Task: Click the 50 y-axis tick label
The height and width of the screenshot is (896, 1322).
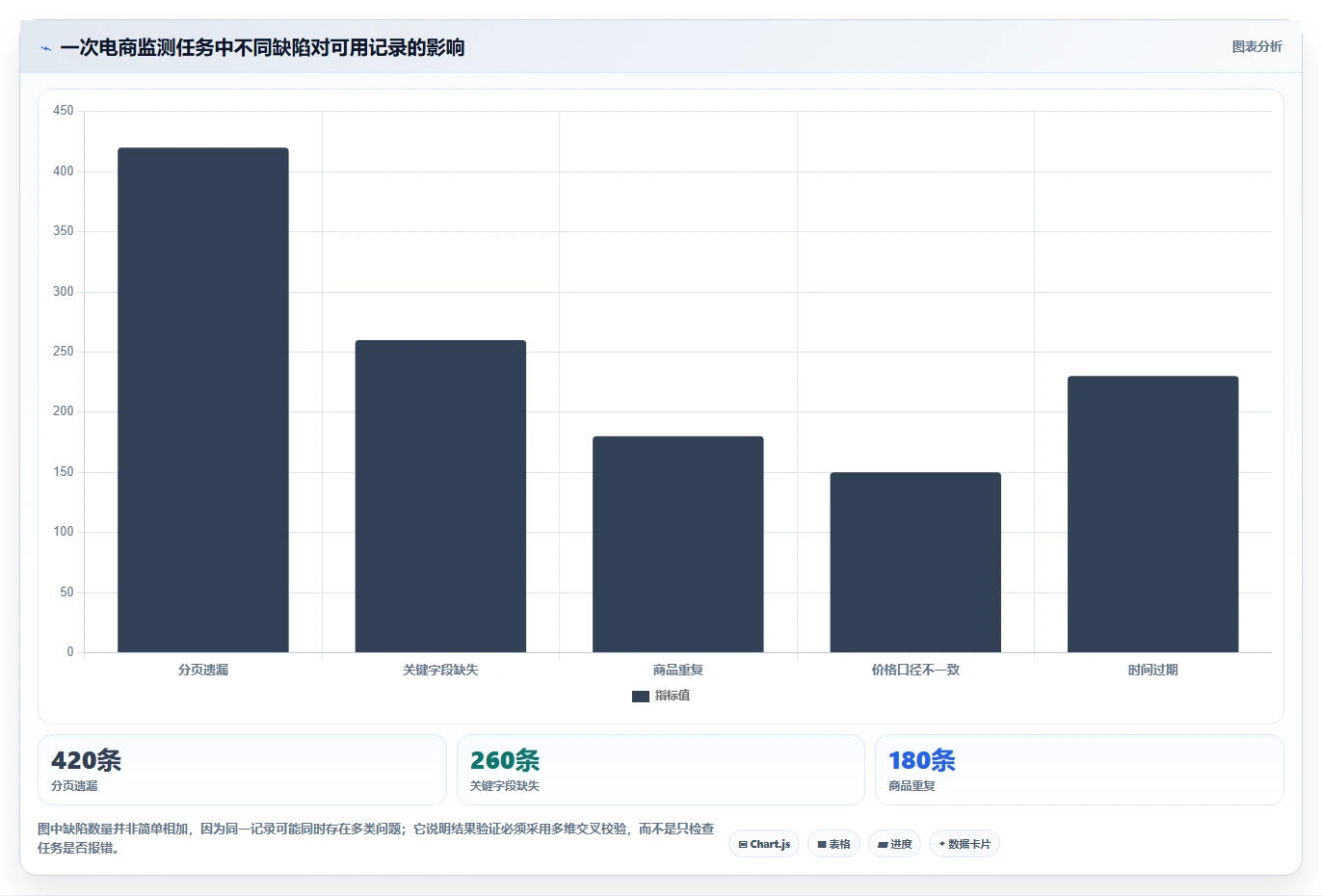Action: pyautogui.click(x=66, y=593)
